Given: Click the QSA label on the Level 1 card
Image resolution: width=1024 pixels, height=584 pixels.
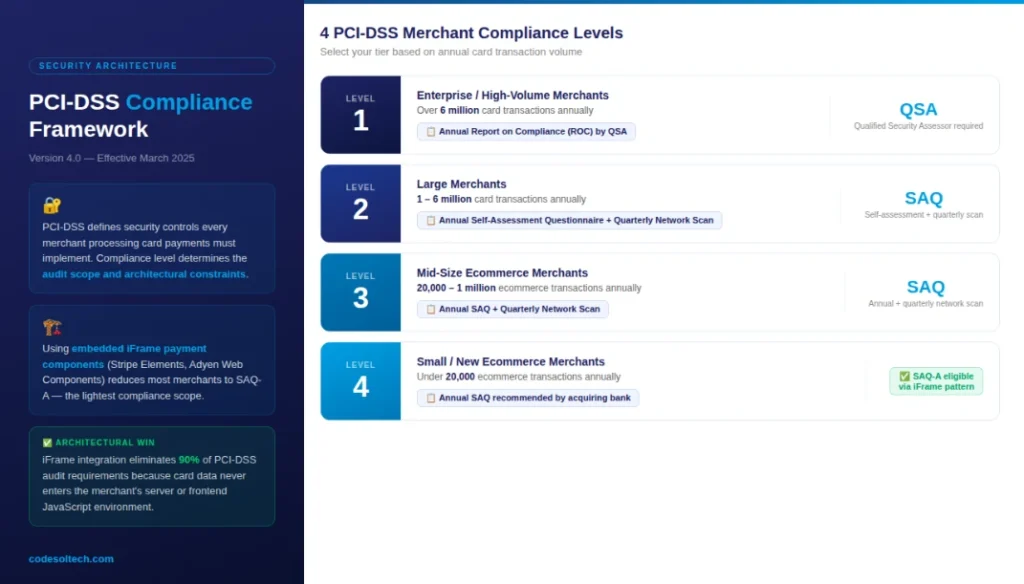Looking at the screenshot, I should point(918,109).
